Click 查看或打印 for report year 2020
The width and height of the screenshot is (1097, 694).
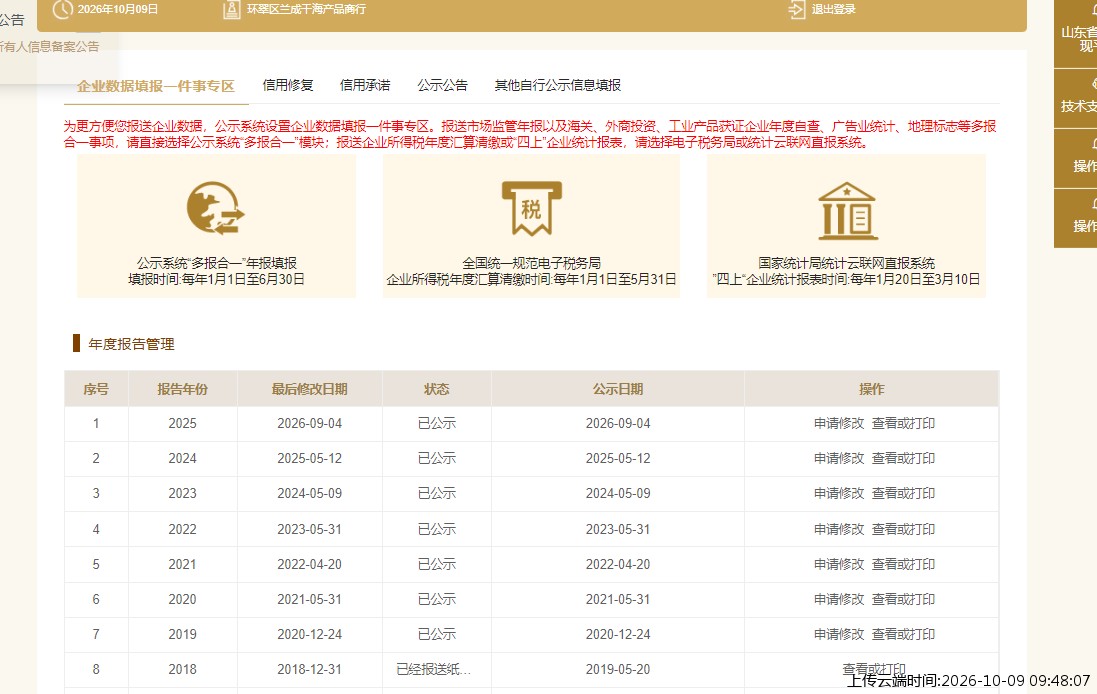click(x=903, y=600)
